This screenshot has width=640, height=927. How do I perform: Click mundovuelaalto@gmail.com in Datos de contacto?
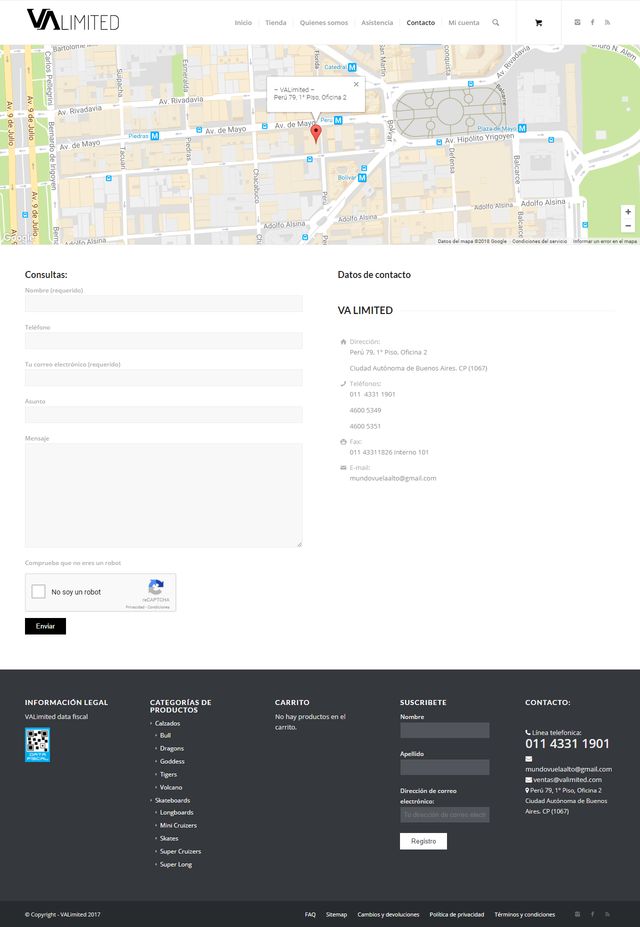click(x=393, y=478)
